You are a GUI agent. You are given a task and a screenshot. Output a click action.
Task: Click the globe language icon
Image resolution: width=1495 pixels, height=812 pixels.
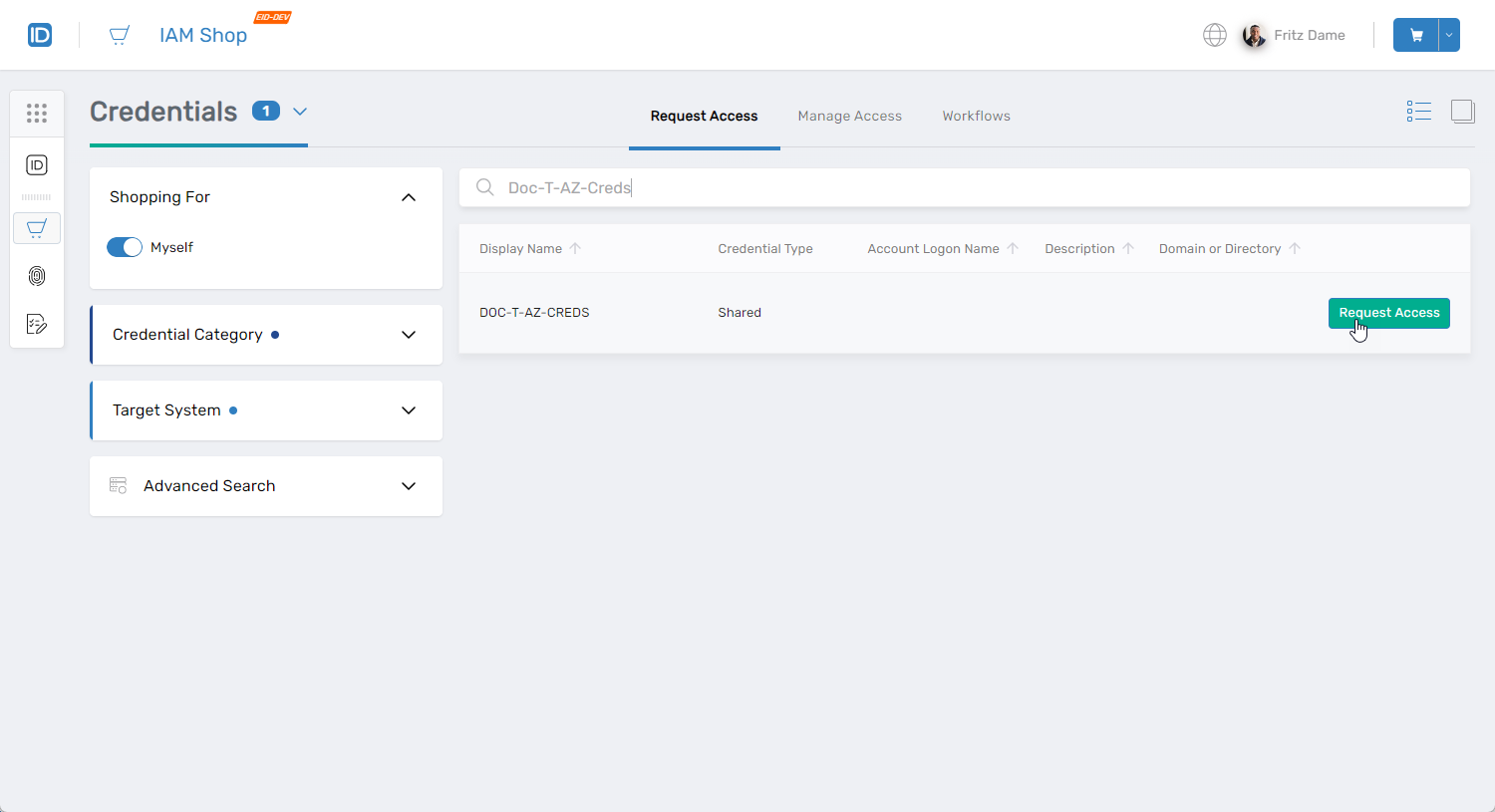click(x=1214, y=35)
